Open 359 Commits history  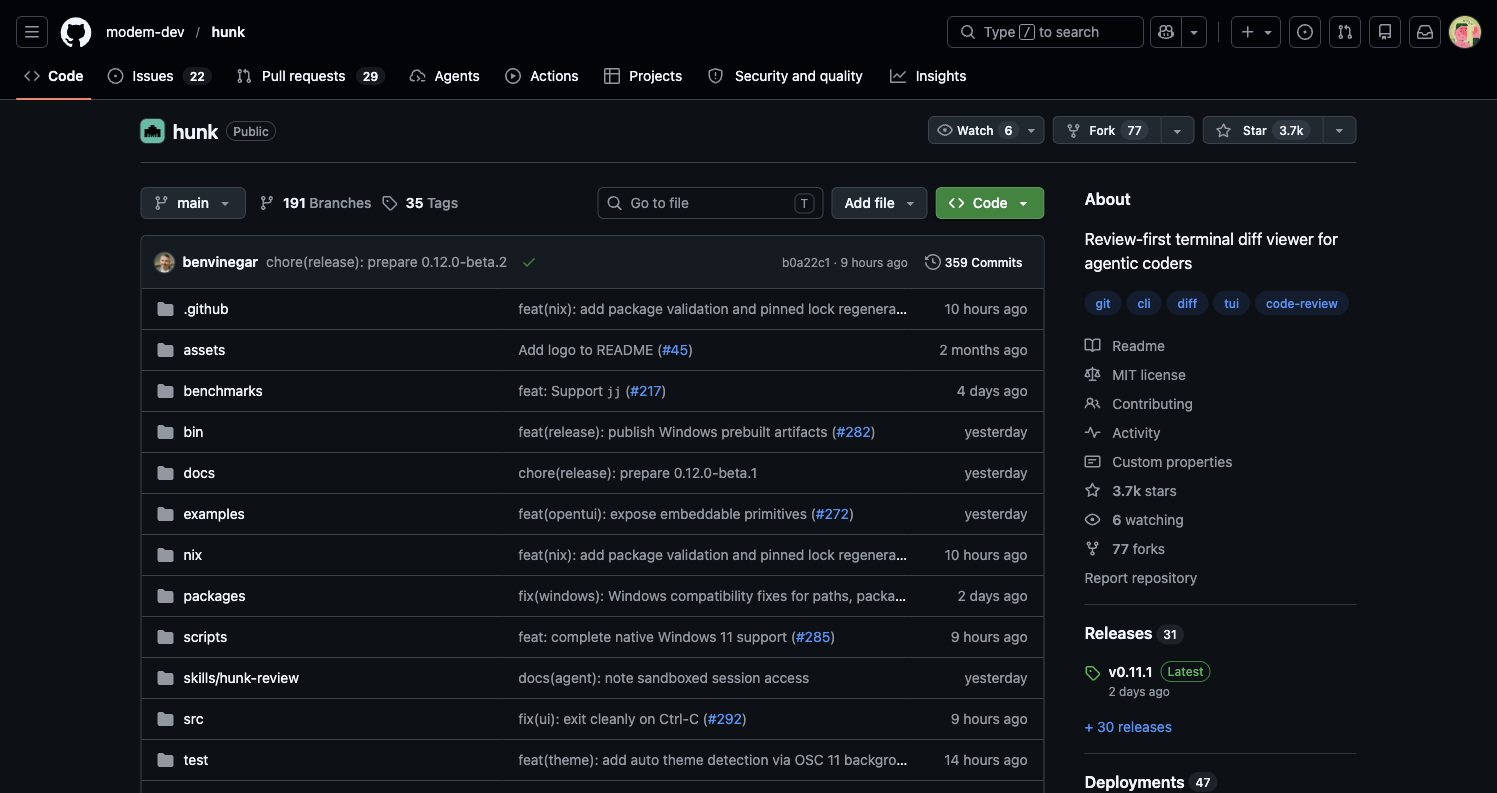coord(974,262)
